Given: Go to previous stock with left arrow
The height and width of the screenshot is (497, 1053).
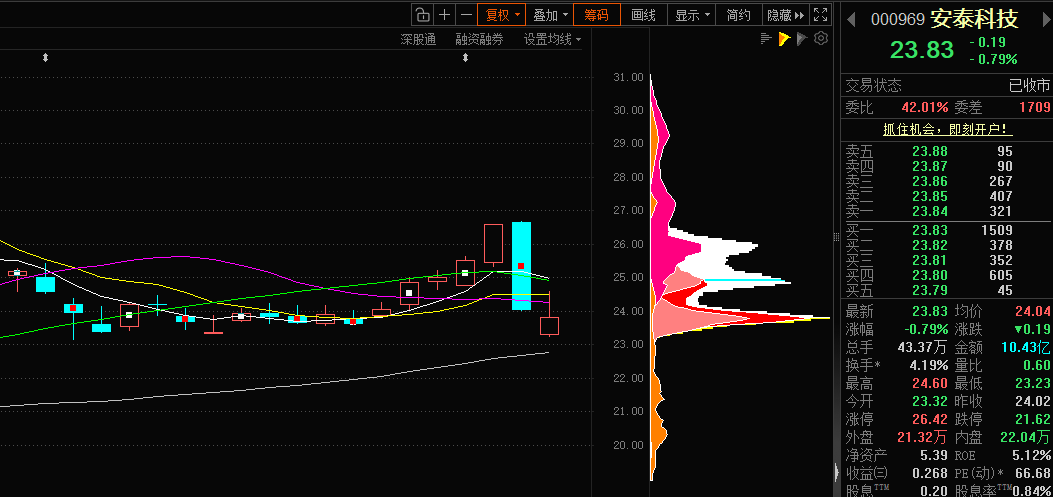Looking at the screenshot, I should (851, 19).
